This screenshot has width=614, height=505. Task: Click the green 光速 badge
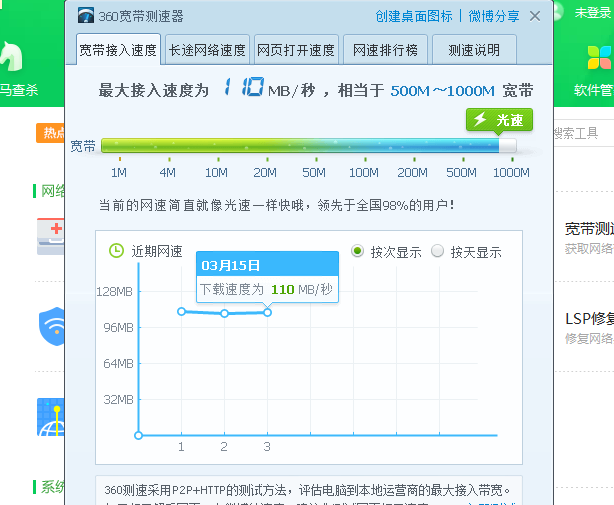click(499, 120)
